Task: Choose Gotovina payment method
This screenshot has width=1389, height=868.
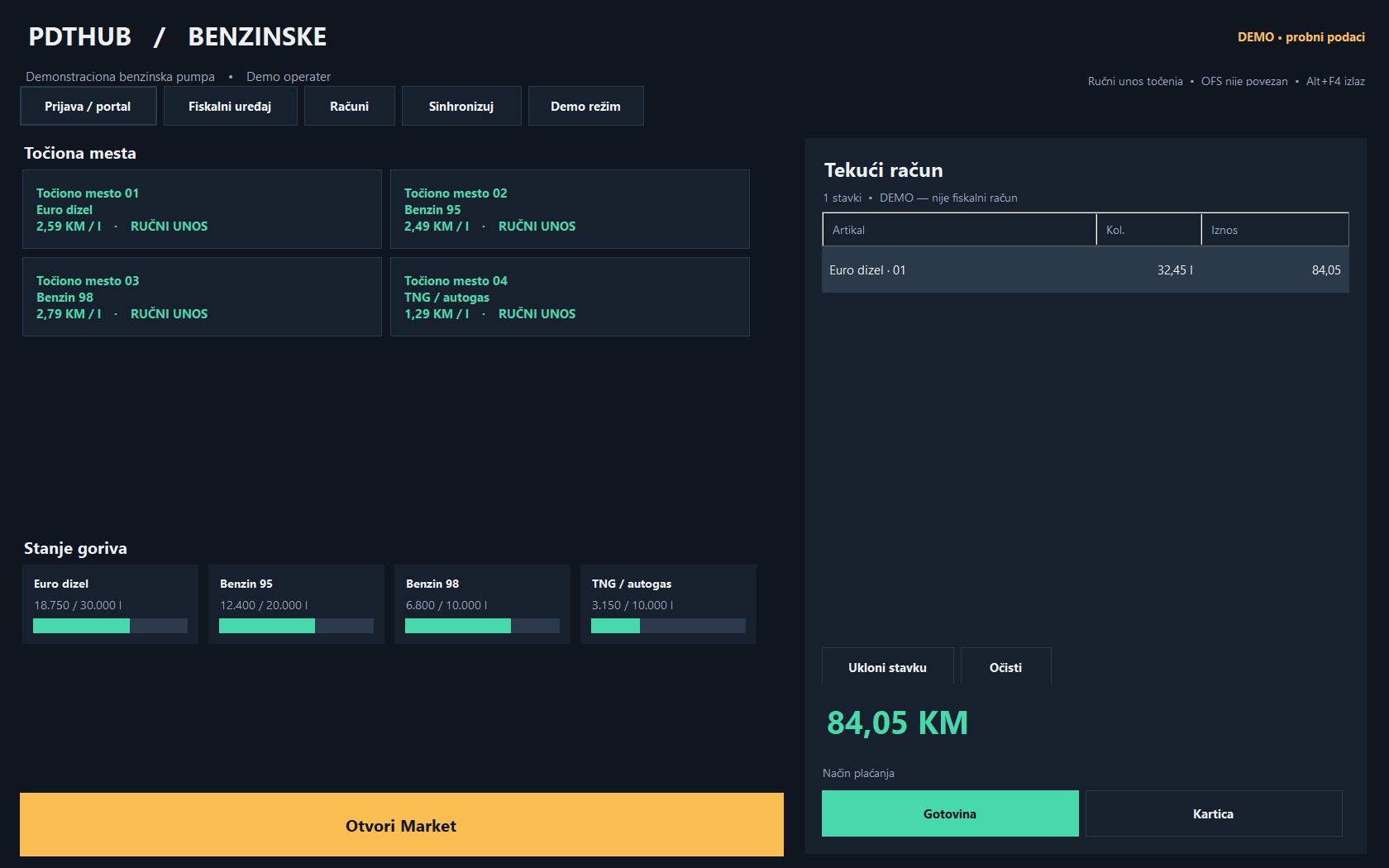Action: 950,813
